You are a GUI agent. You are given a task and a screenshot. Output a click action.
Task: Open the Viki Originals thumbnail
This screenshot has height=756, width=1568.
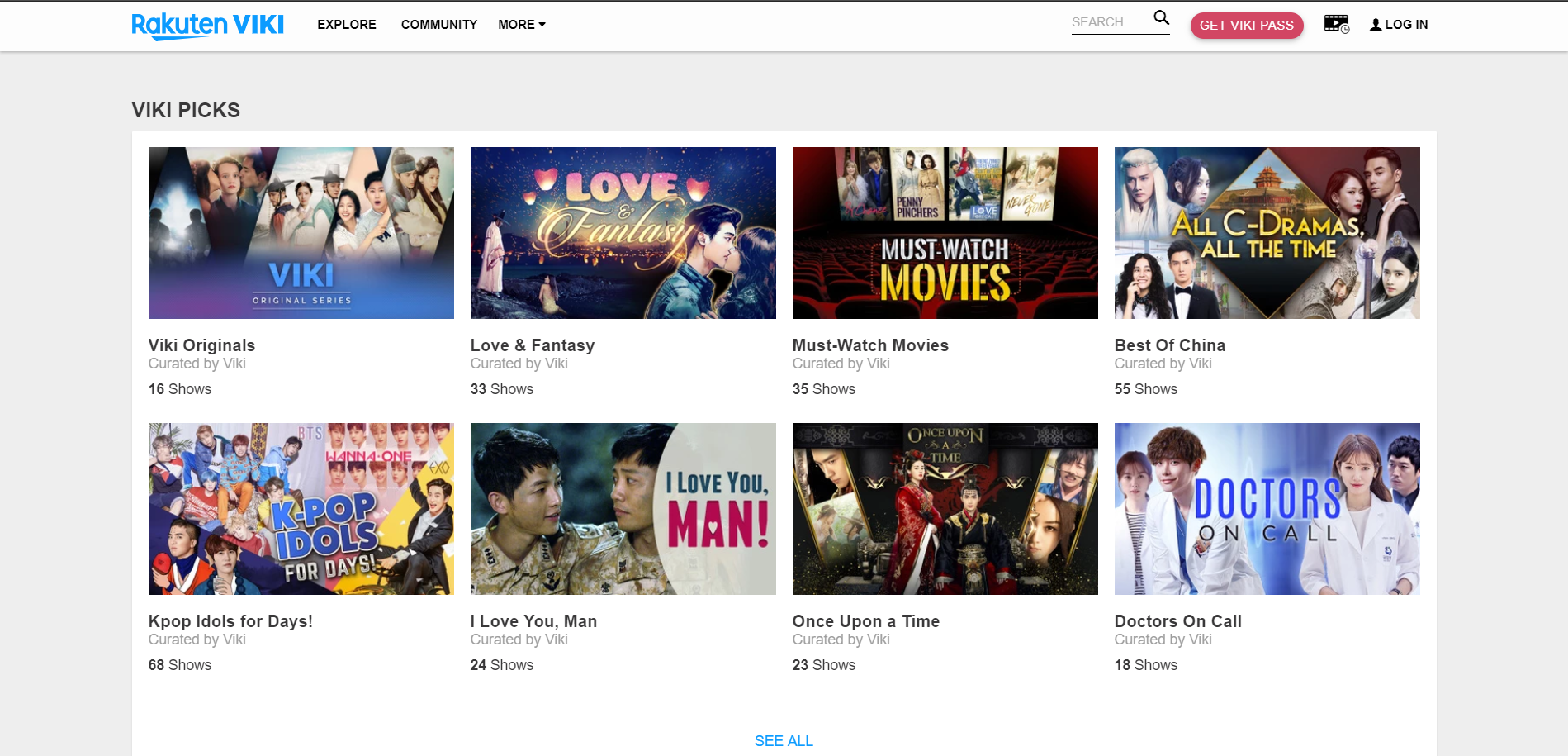tap(301, 233)
